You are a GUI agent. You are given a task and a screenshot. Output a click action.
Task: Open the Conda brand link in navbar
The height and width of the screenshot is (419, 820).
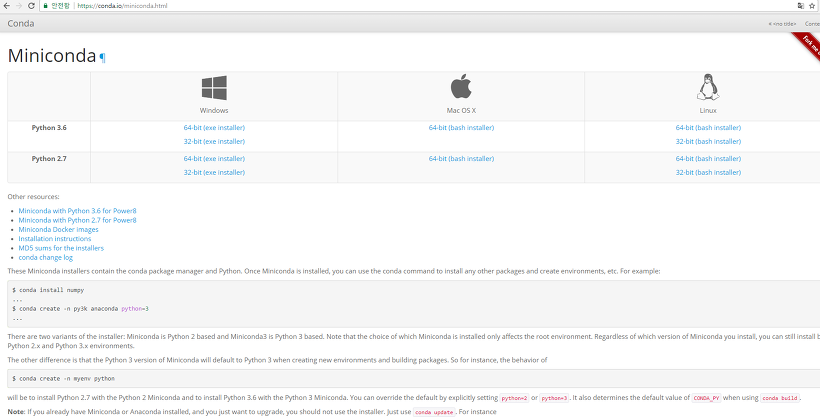(21, 24)
